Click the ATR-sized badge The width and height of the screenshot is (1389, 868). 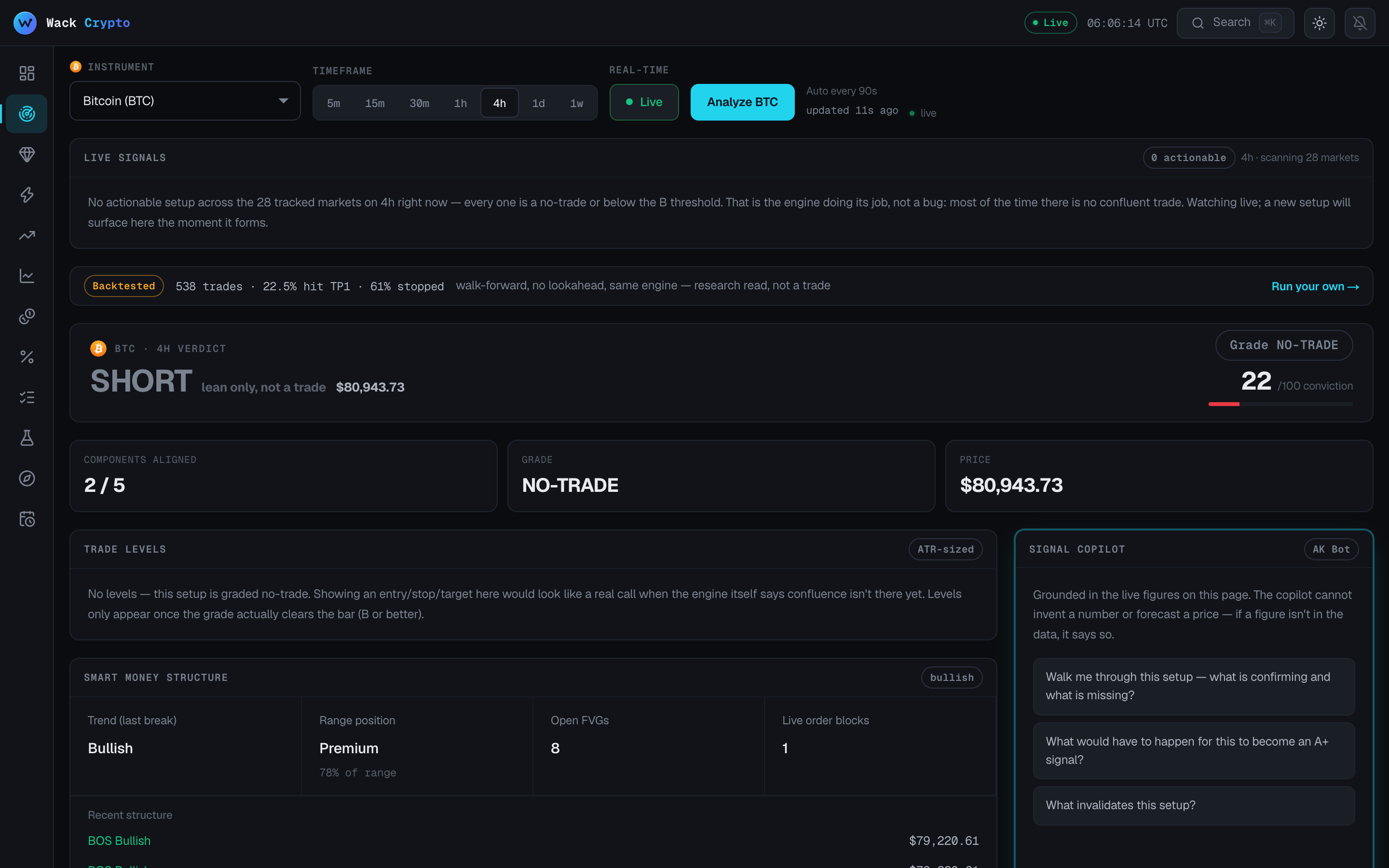(945, 549)
